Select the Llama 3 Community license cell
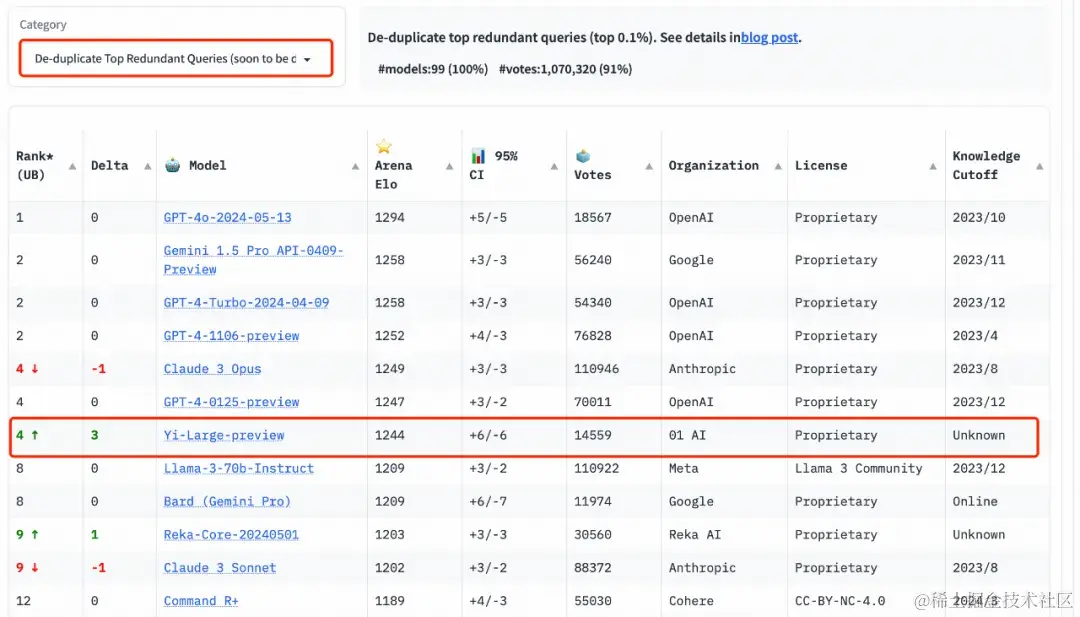This screenshot has width=1080, height=617. point(858,468)
